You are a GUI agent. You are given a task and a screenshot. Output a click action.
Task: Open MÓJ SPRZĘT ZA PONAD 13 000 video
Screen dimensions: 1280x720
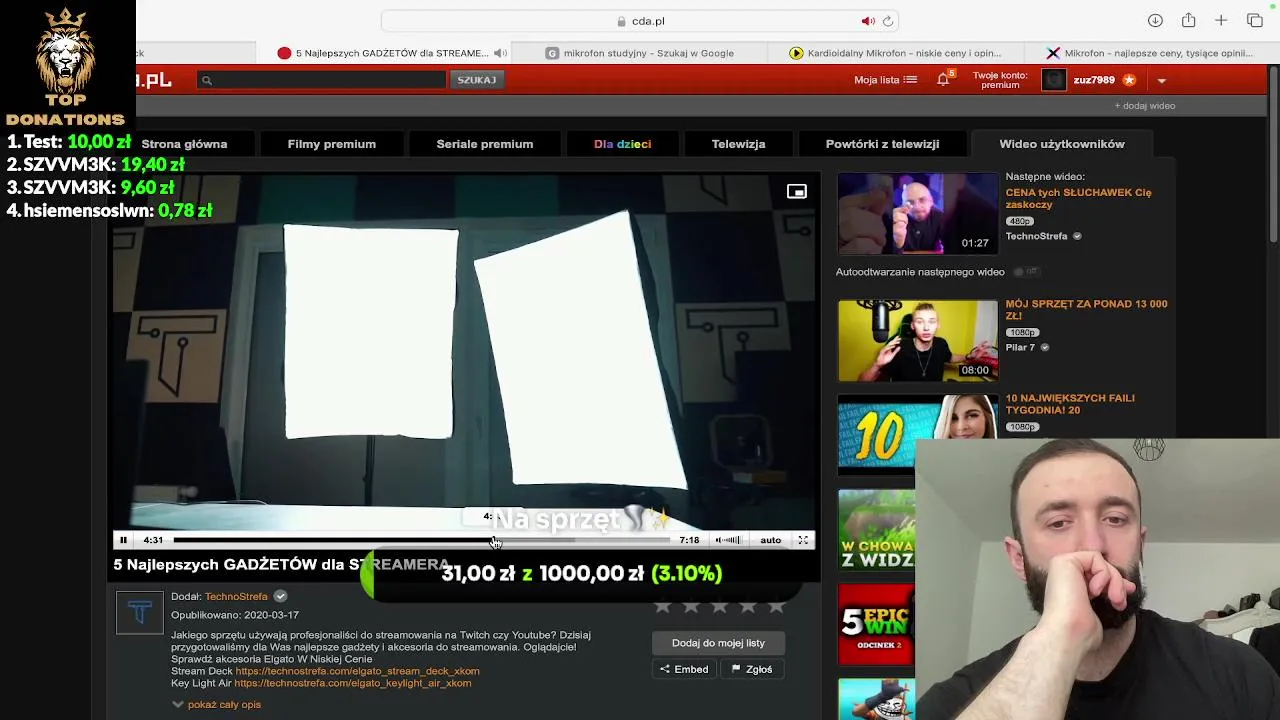(1086, 310)
